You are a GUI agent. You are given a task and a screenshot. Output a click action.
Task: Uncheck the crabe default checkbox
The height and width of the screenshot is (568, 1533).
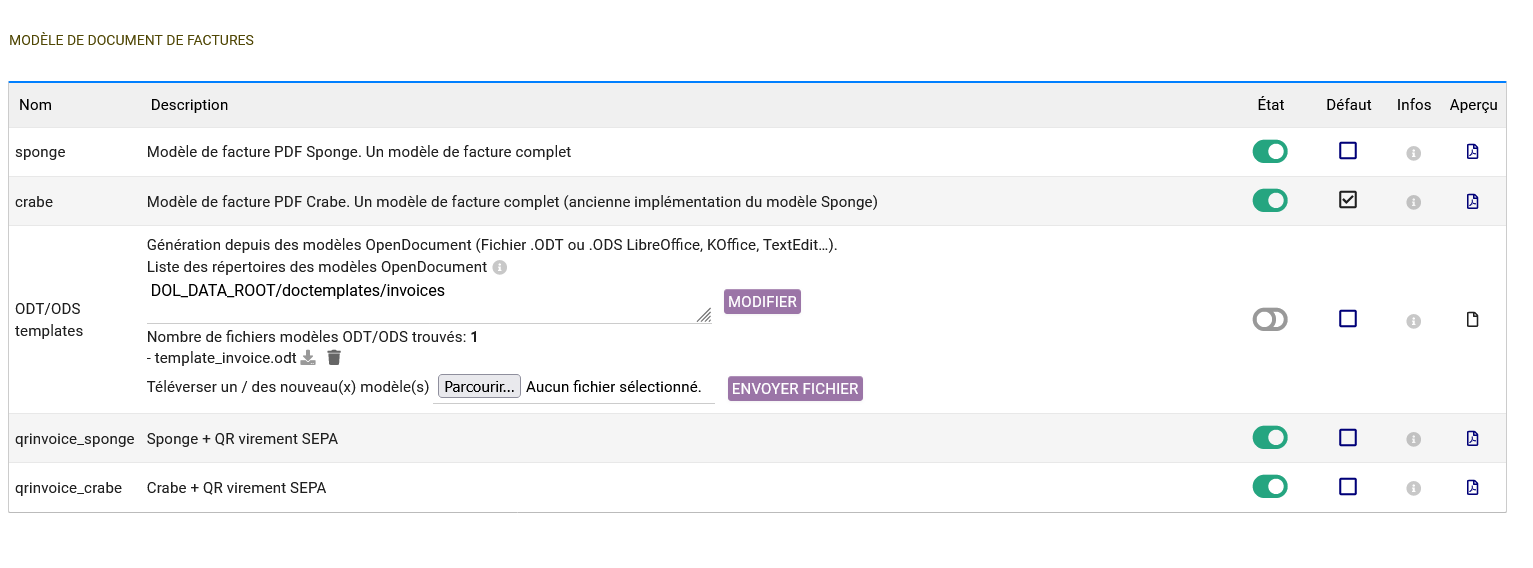click(1348, 200)
